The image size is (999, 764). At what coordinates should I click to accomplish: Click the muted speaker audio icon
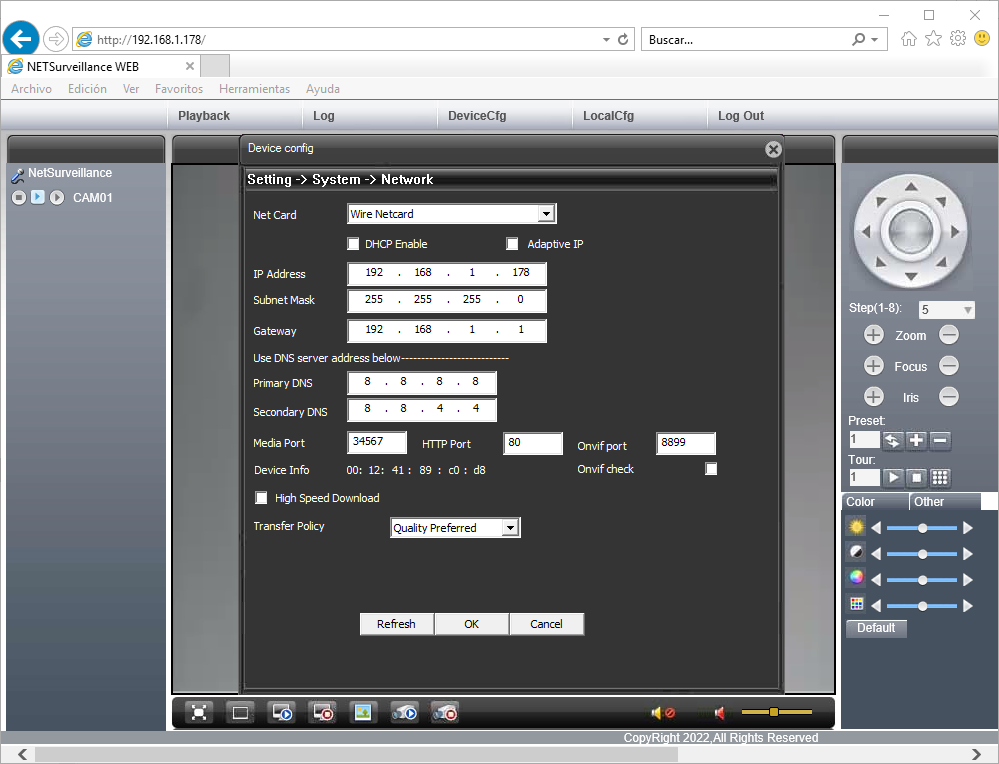[x=662, y=713]
